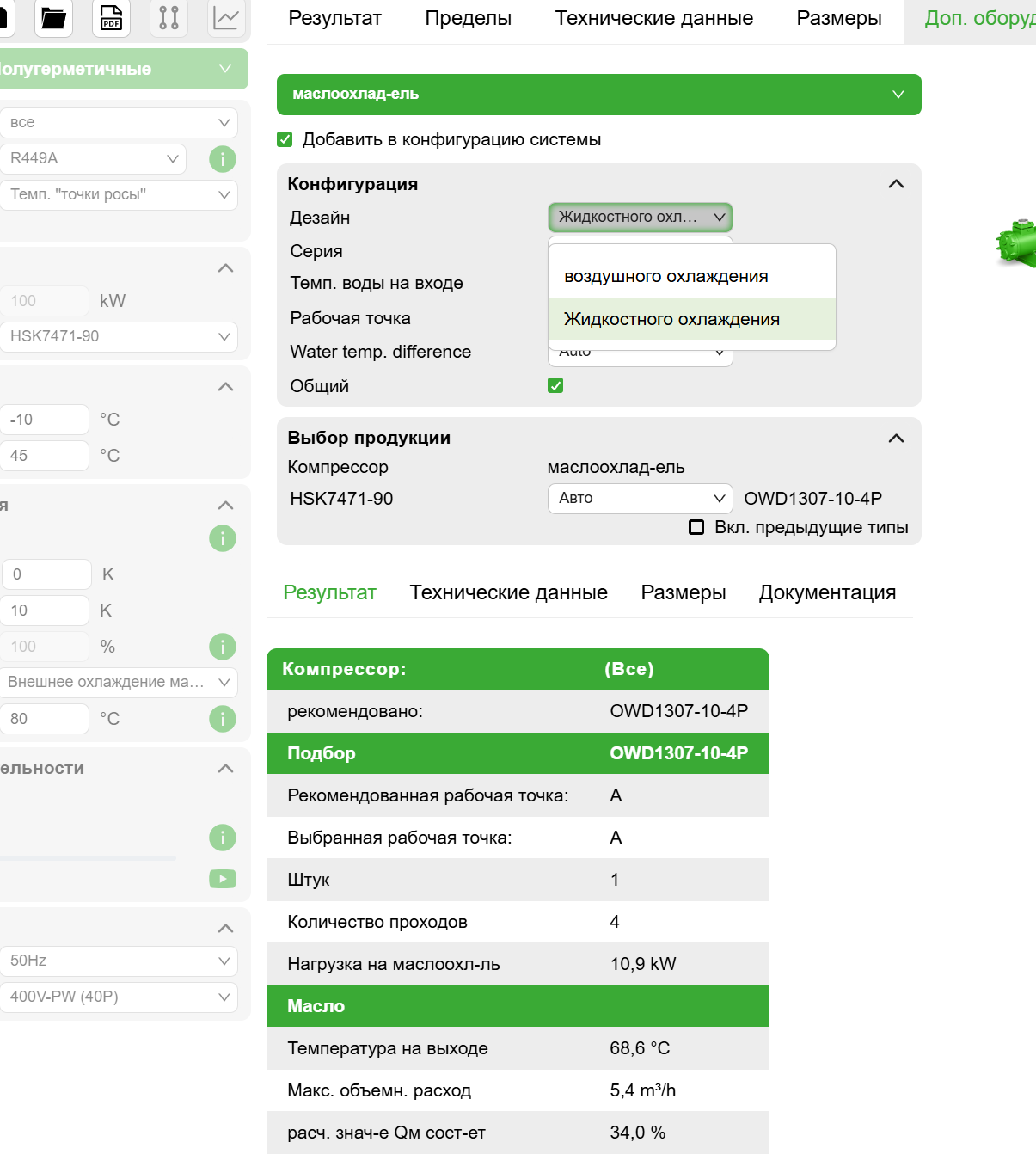The image size is (1036, 1154).
Task: Click the green video play icon
Action: click(x=223, y=879)
